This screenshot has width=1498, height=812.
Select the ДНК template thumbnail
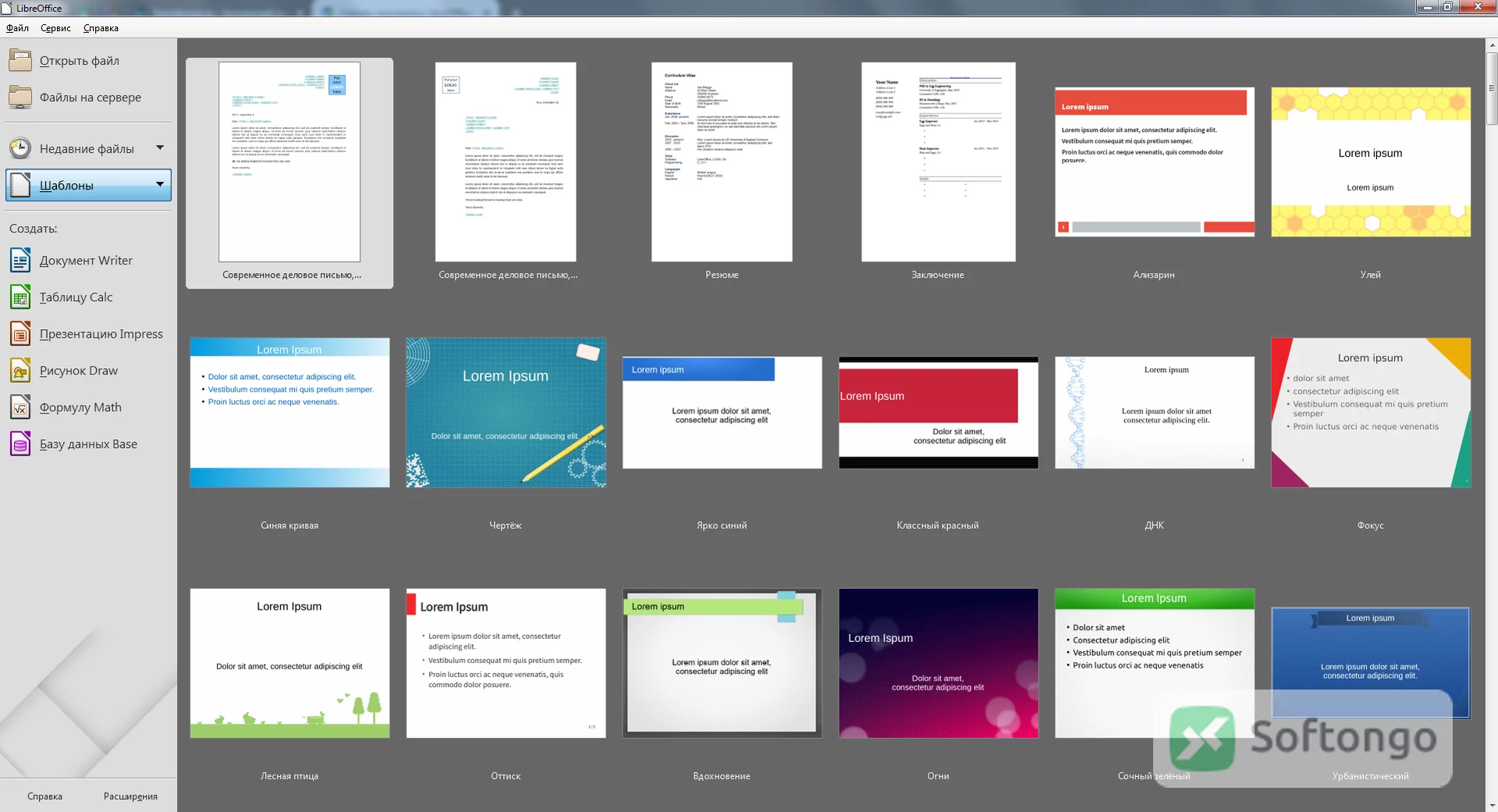click(x=1155, y=413)
